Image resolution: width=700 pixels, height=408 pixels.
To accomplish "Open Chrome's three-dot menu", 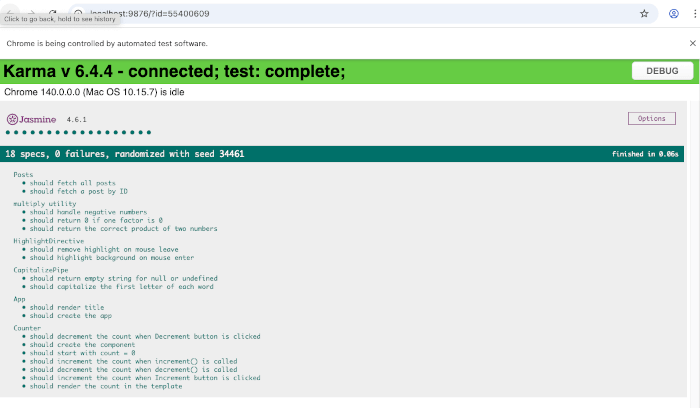I will pyautogui.click(x=695, y=14).
